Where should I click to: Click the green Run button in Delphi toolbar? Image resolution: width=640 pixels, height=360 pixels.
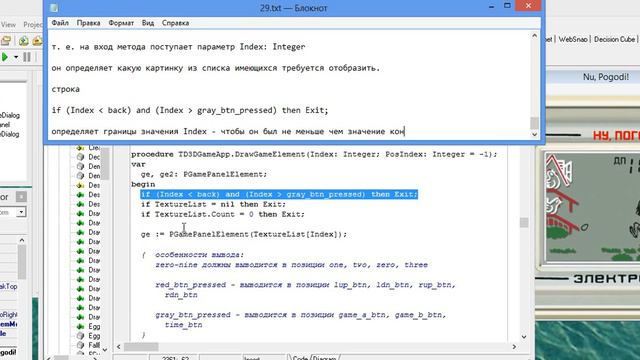click(x=5, y=57)
